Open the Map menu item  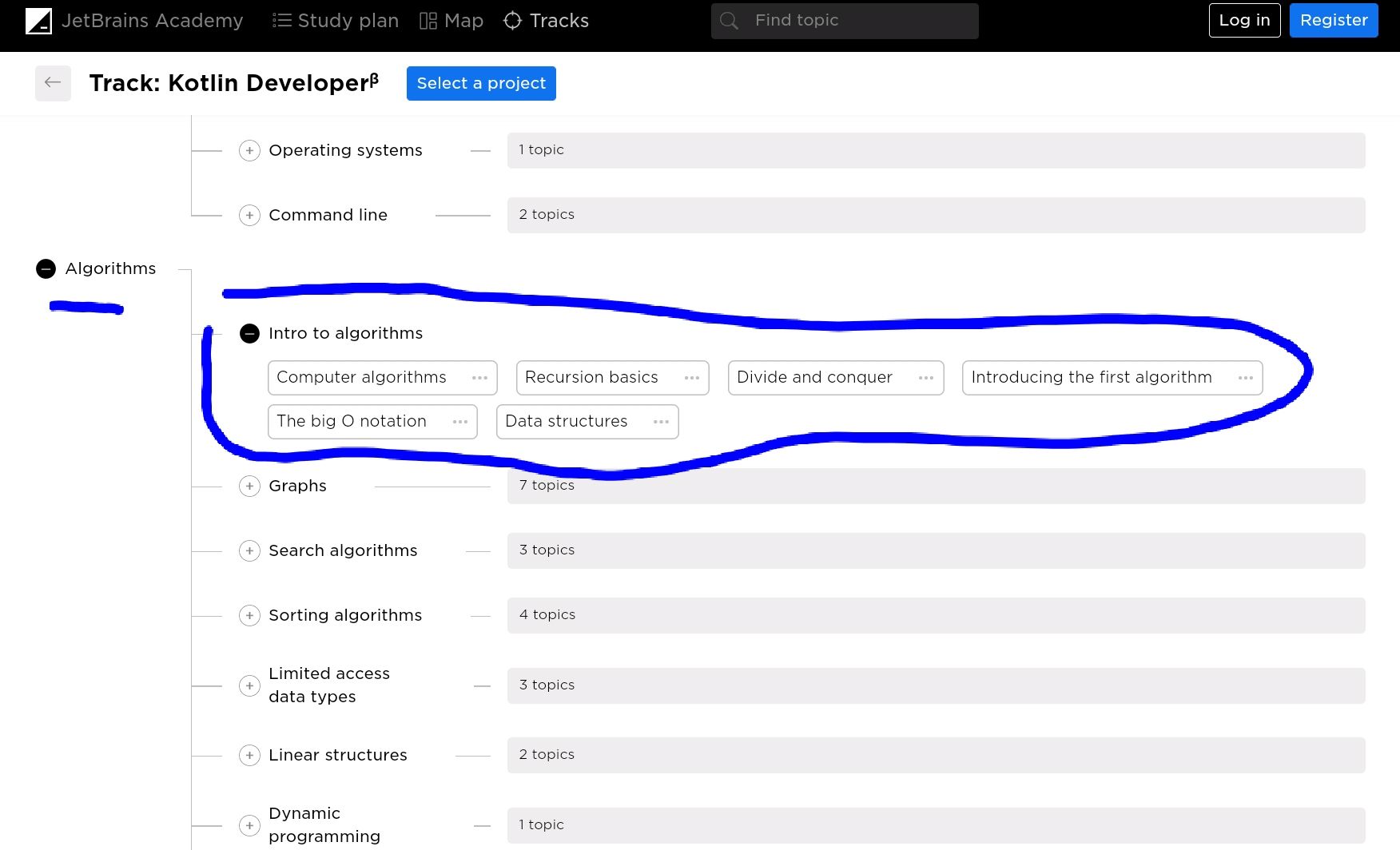tap(451, 21)
